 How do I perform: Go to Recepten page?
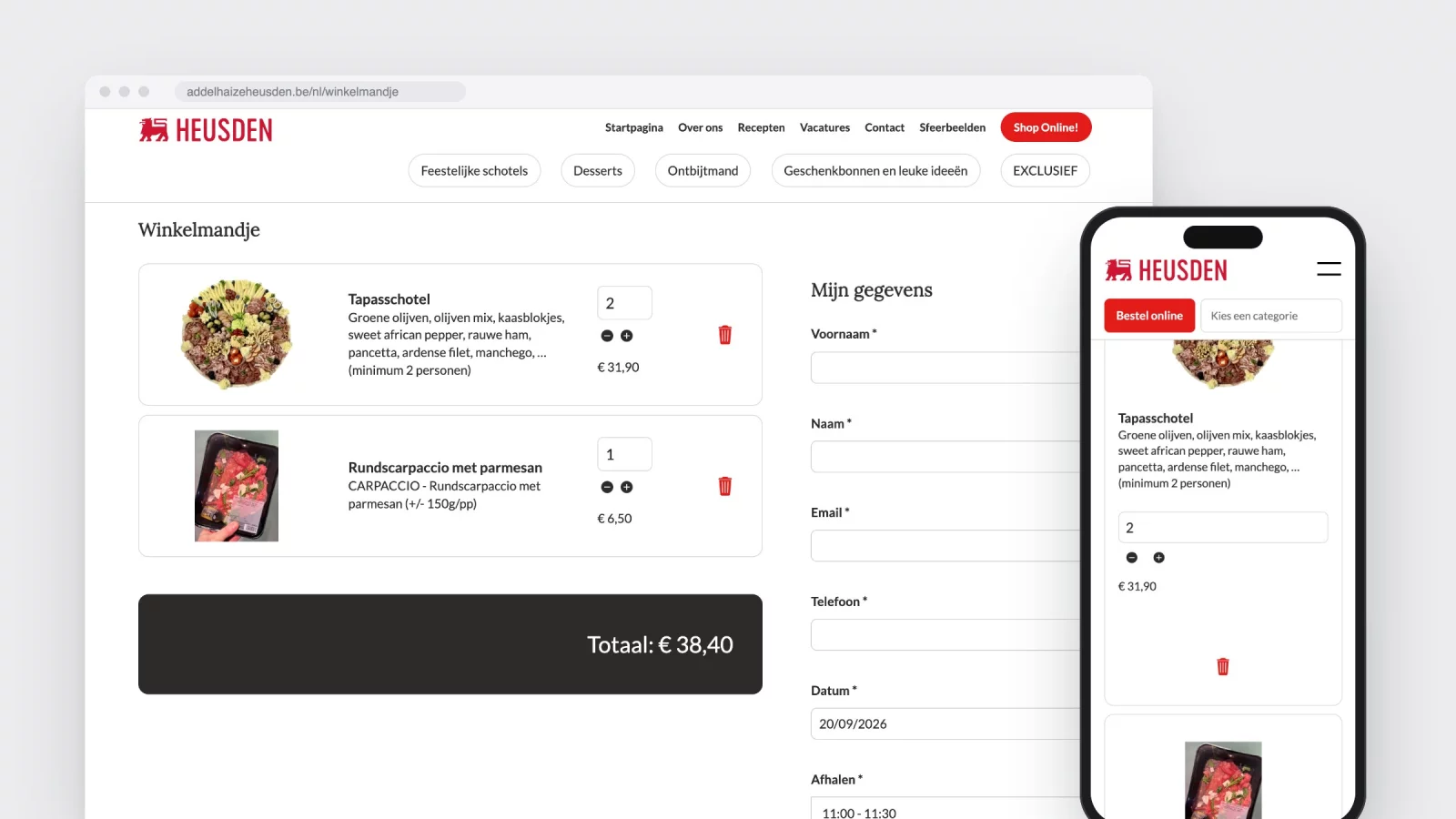(761, 127)
